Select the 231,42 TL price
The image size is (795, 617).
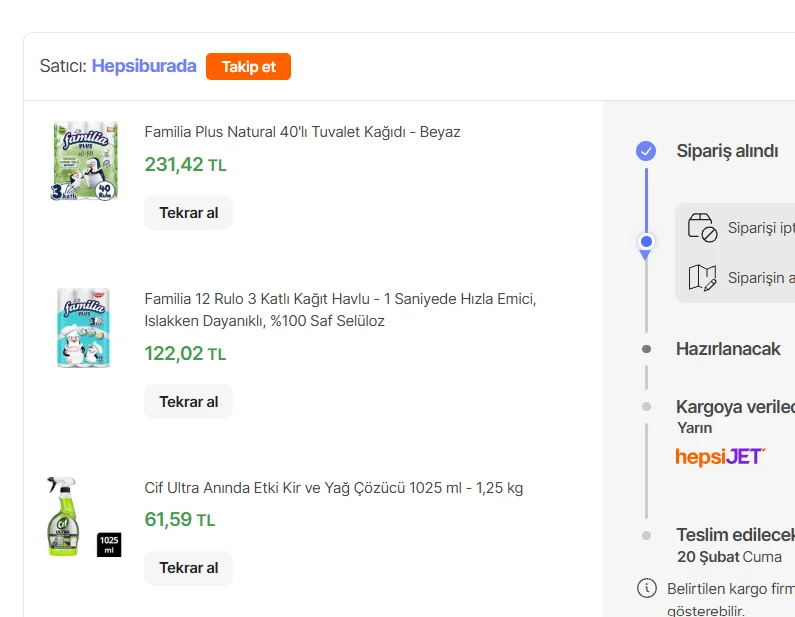(x=186, y=164)
